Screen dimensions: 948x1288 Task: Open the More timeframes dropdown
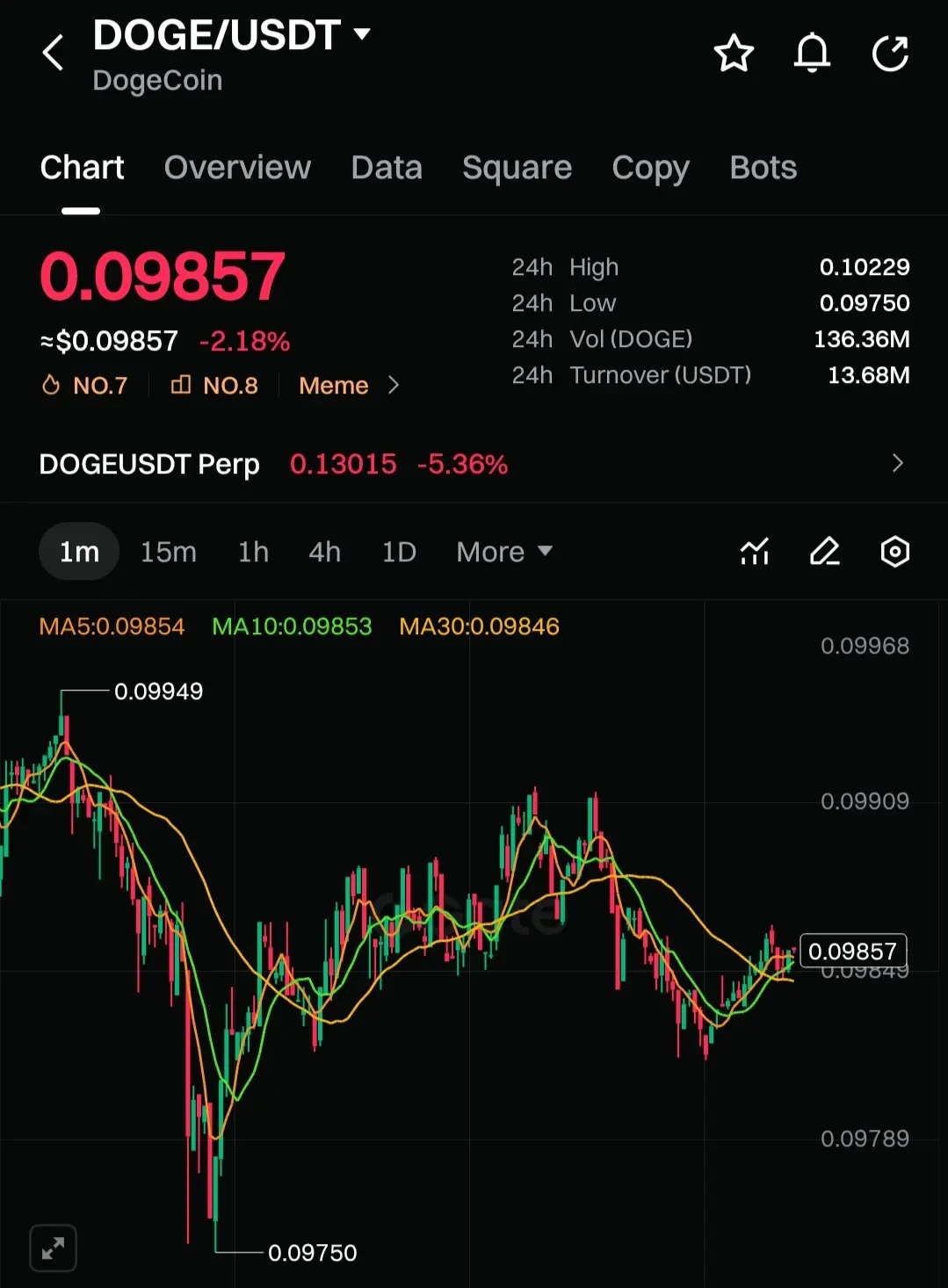point(504,552)
